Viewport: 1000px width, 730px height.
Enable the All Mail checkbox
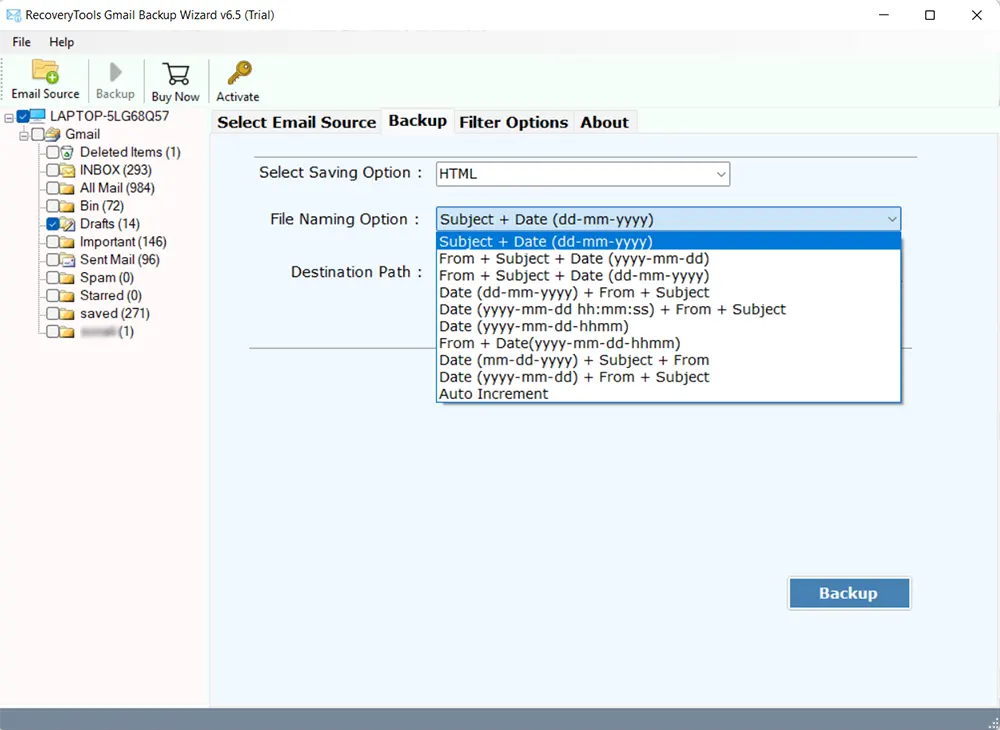(x=53, y=188)
